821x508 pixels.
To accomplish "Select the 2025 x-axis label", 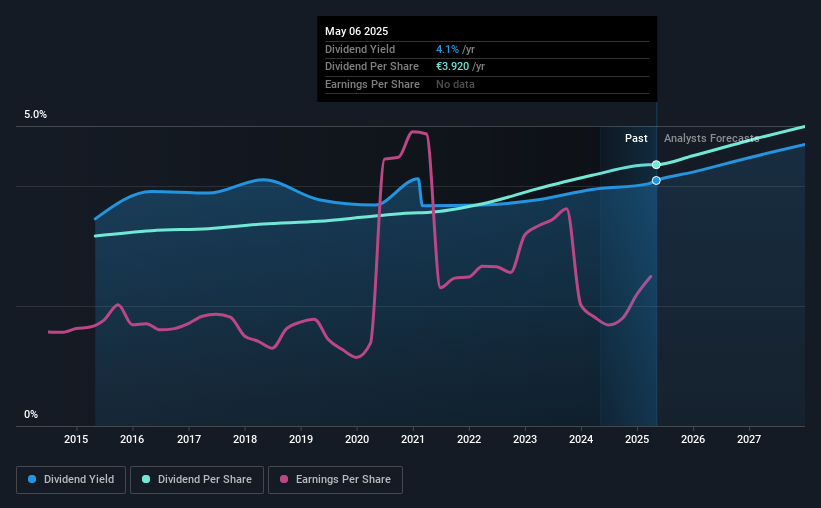I will [637, 439].
